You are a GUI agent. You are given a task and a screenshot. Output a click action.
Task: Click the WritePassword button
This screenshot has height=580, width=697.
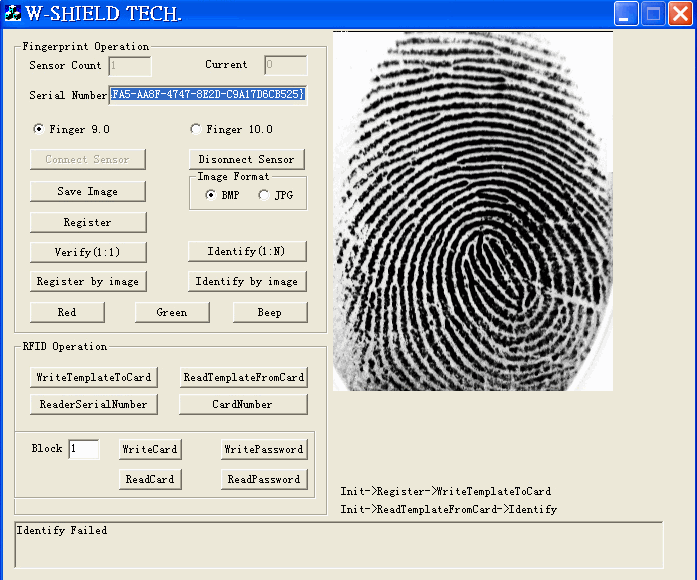pos(264,449)
